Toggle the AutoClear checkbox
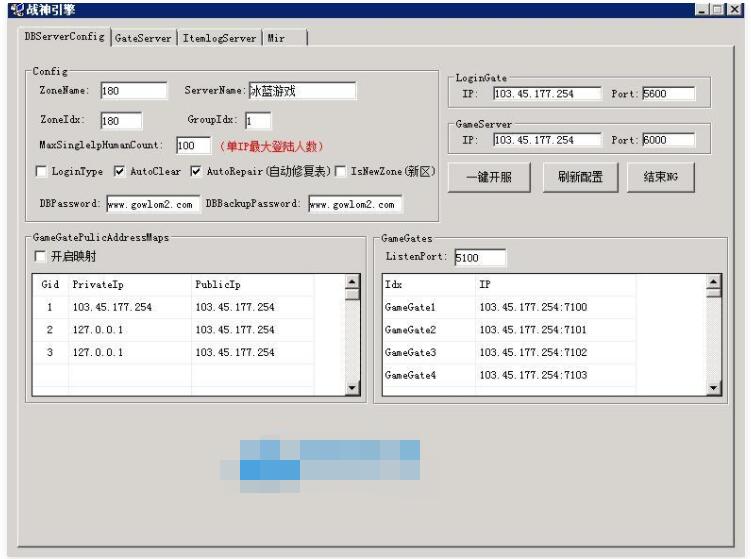The width and height of the screenshot is (751, 559). coord(119,172)
